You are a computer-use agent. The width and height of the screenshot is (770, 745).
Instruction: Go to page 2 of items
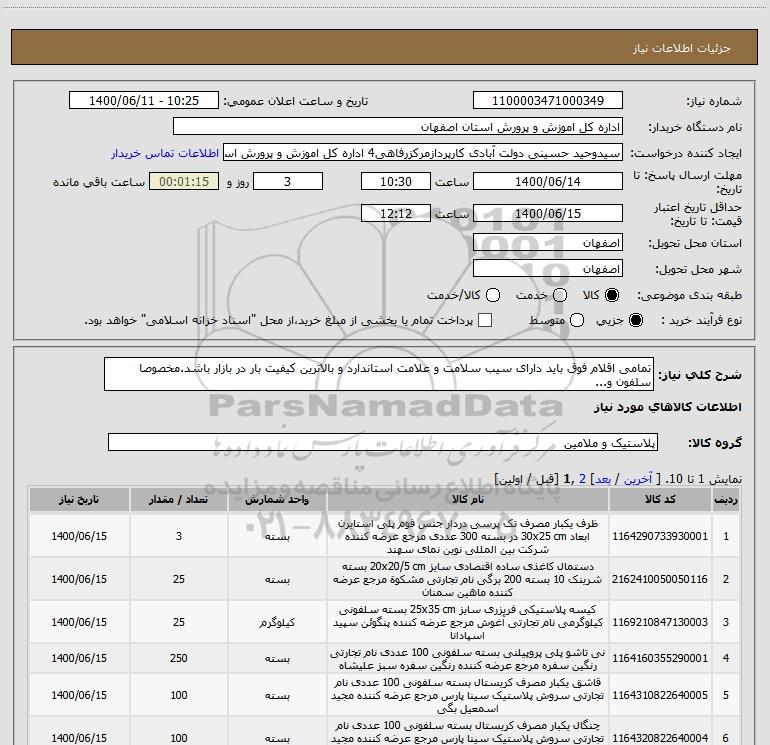tap(582, 479)
